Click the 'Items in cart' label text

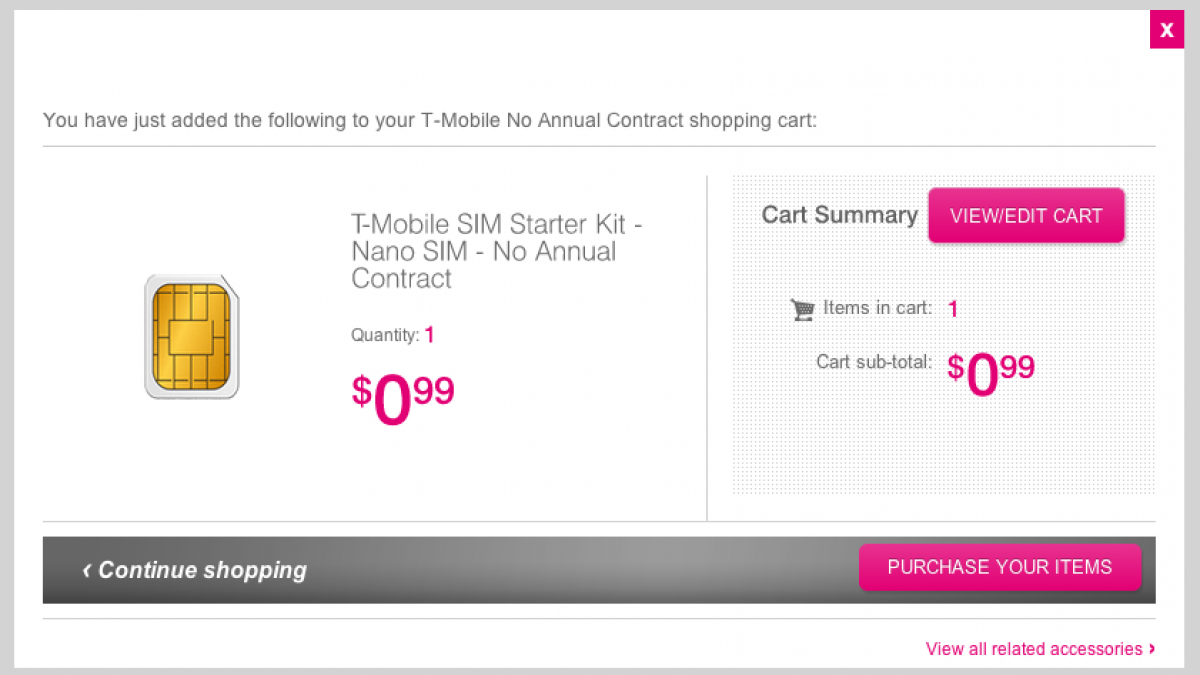(877, 308)
